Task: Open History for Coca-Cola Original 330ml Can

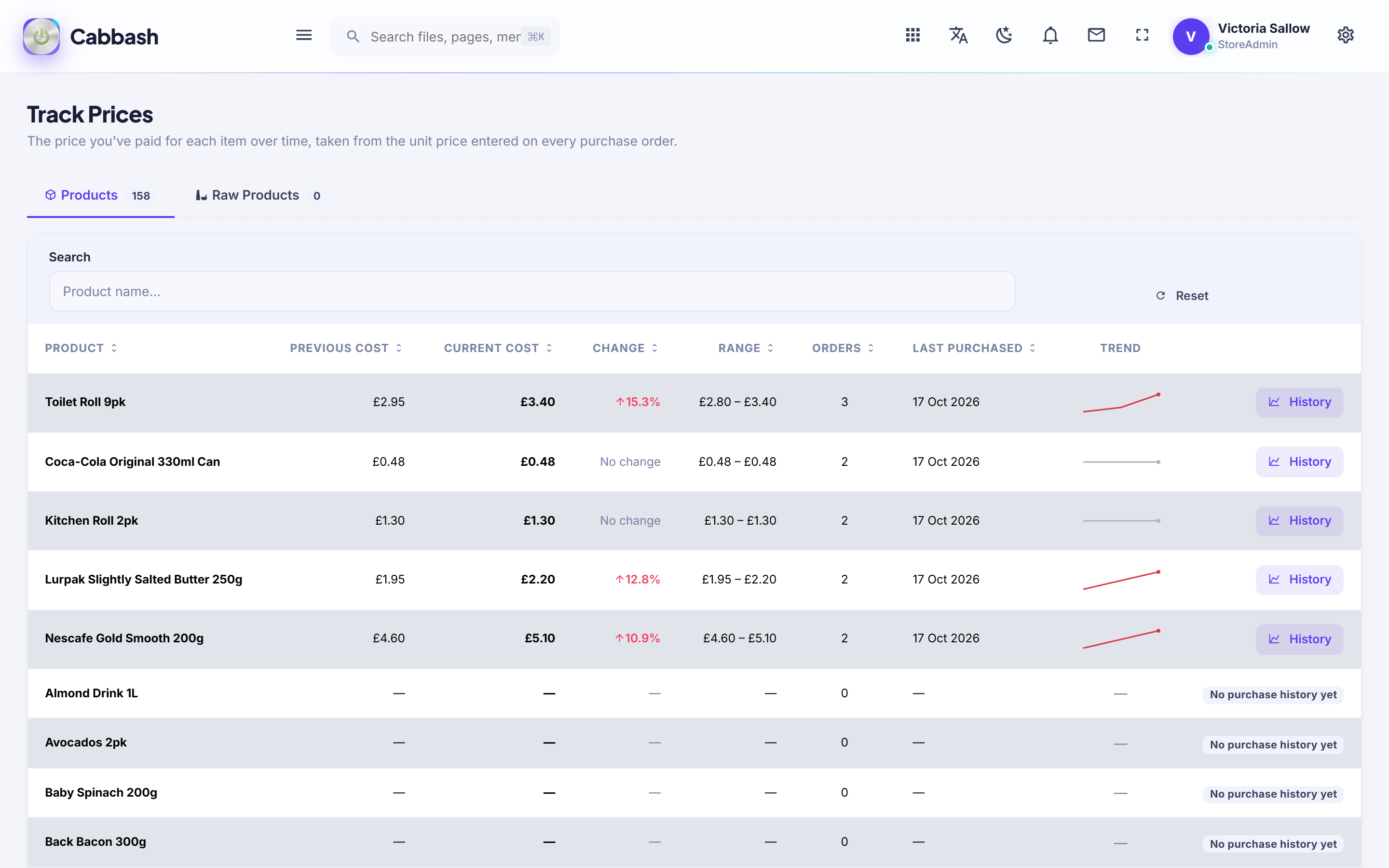Action: pos(1299,461)
